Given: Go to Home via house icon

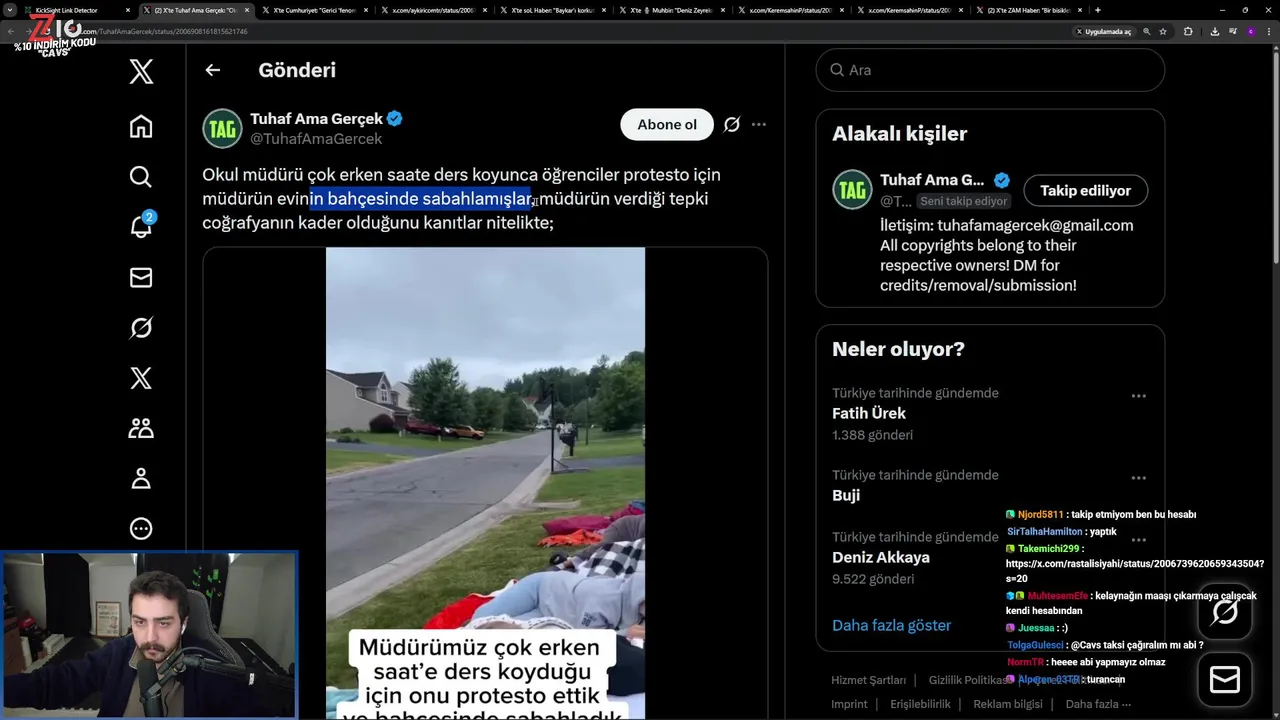Looking at the screenshot, I should 141,126.
